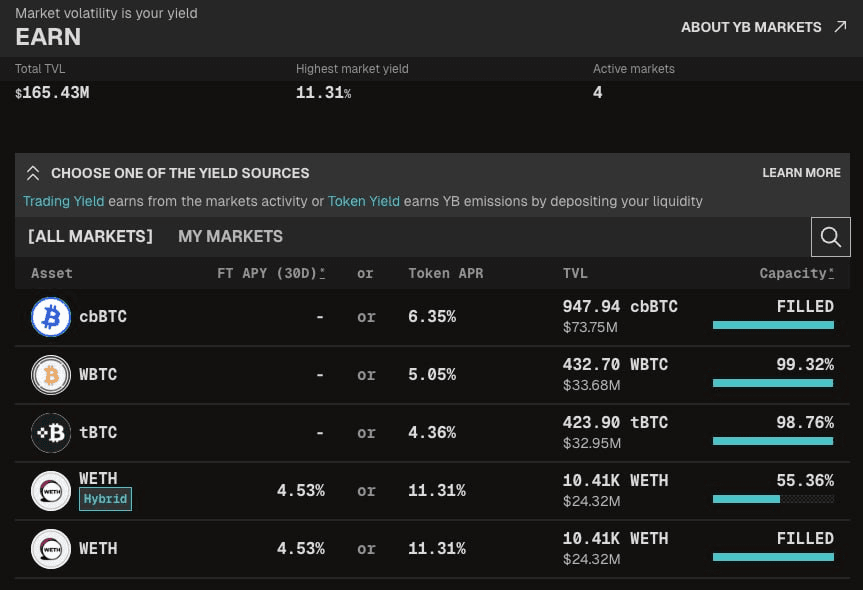The height and width of the screenshot is (590, 863).
Task: Click the Hybrid badge under WETH
Action: 105,499
